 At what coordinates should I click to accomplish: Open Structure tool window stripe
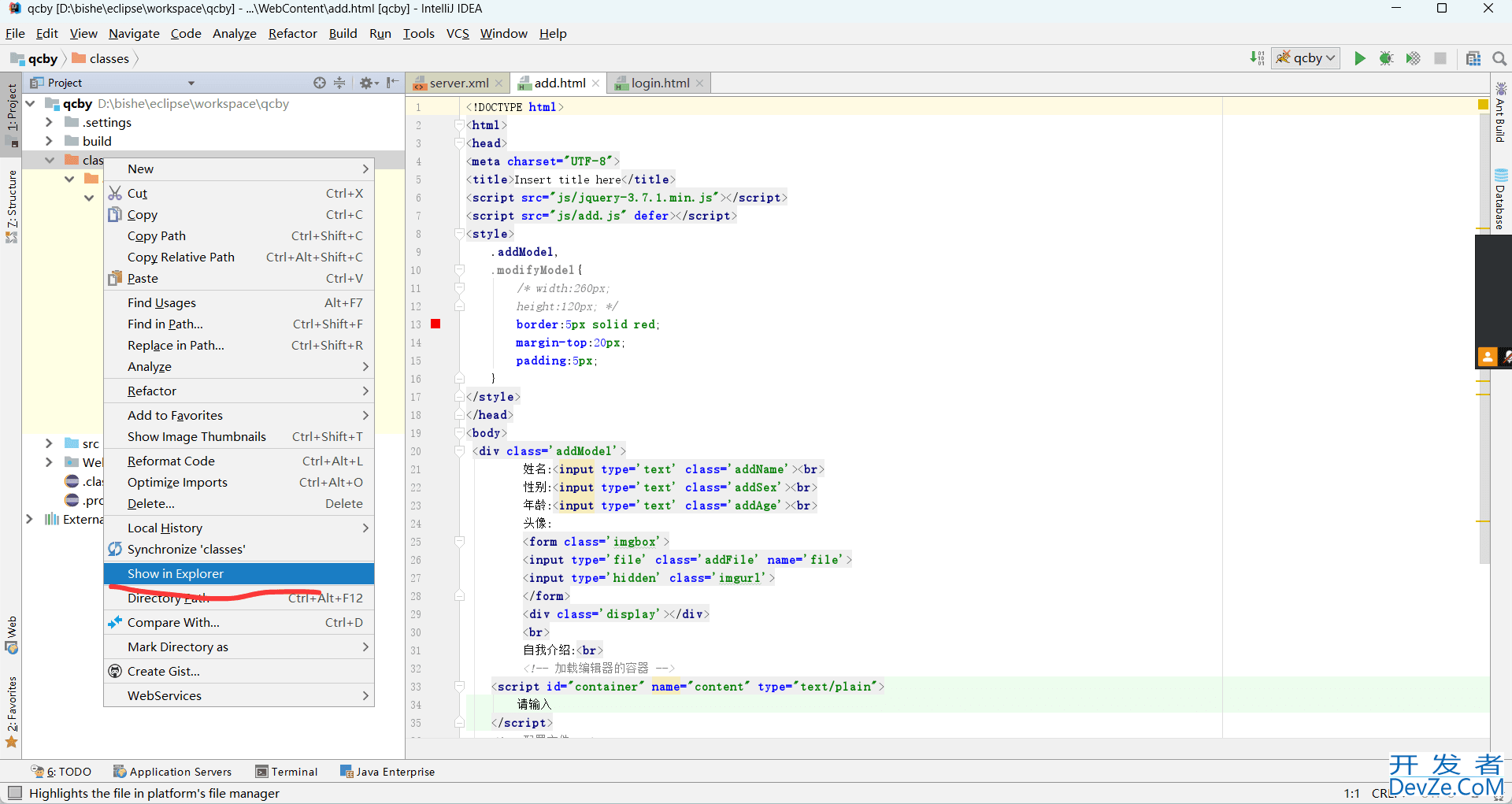pos(12,206)
